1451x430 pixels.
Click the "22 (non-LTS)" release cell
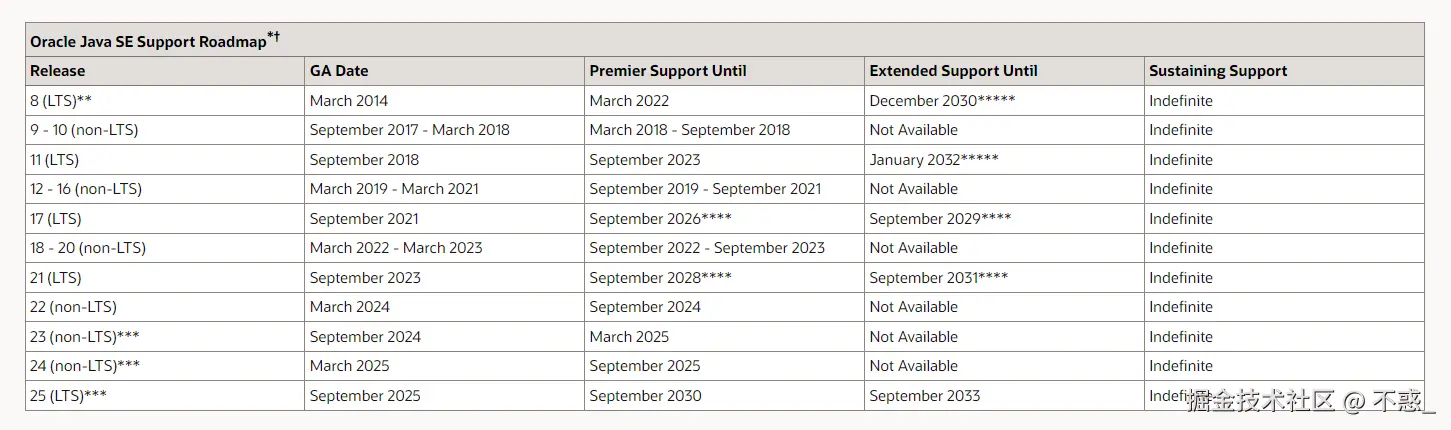(73, 307)
